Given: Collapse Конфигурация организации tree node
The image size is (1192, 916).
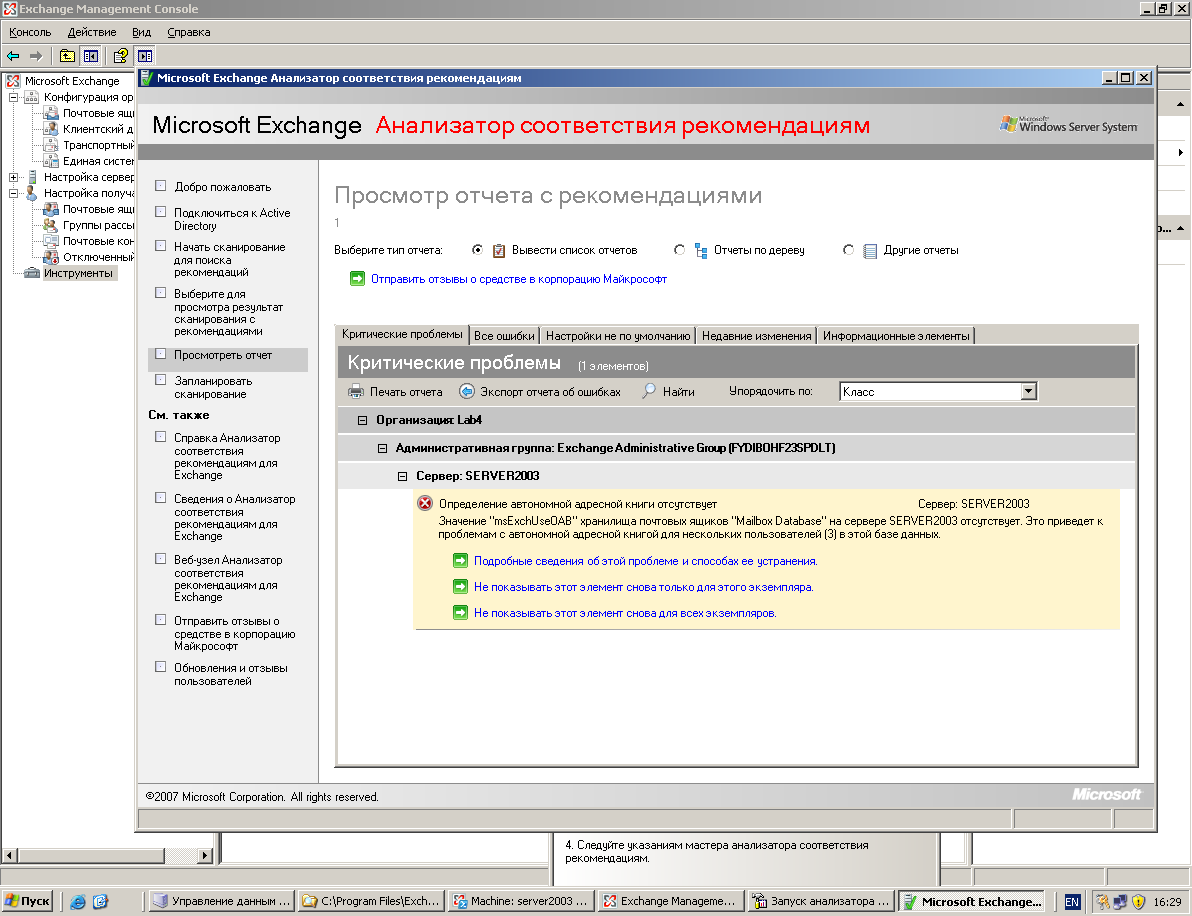Looking at the screenshot, I should tap(13, 97).
